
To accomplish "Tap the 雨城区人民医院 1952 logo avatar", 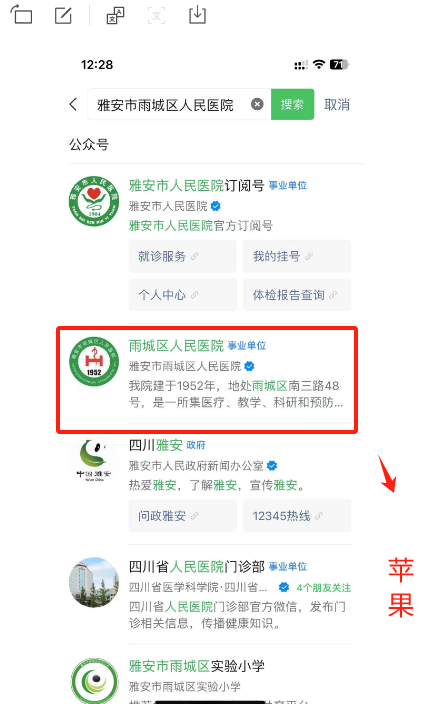I will coord(94,361).
